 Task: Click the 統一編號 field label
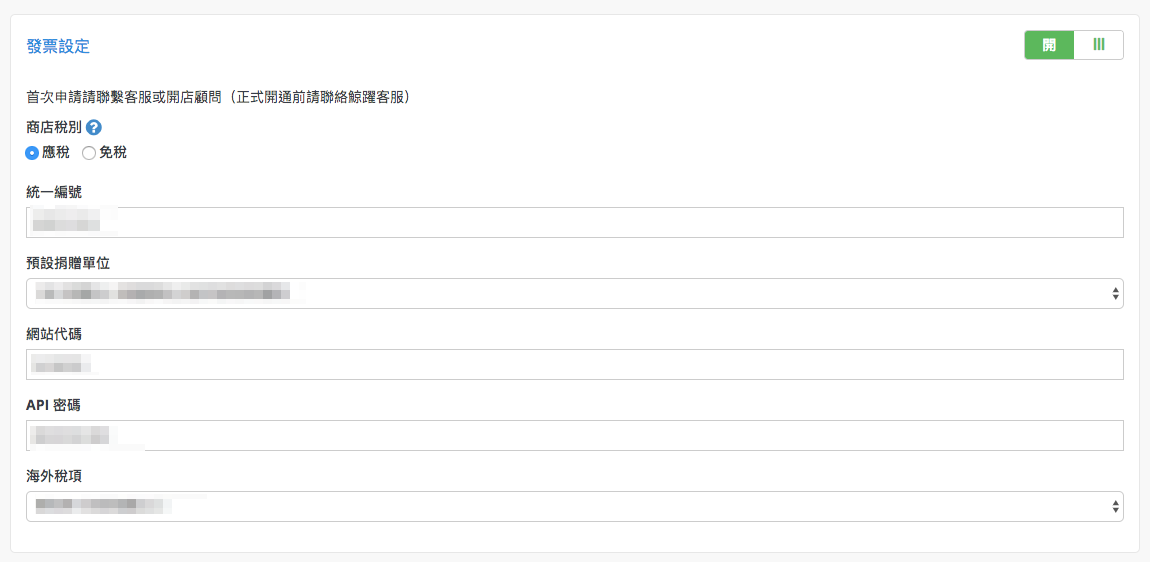(54, 193)
